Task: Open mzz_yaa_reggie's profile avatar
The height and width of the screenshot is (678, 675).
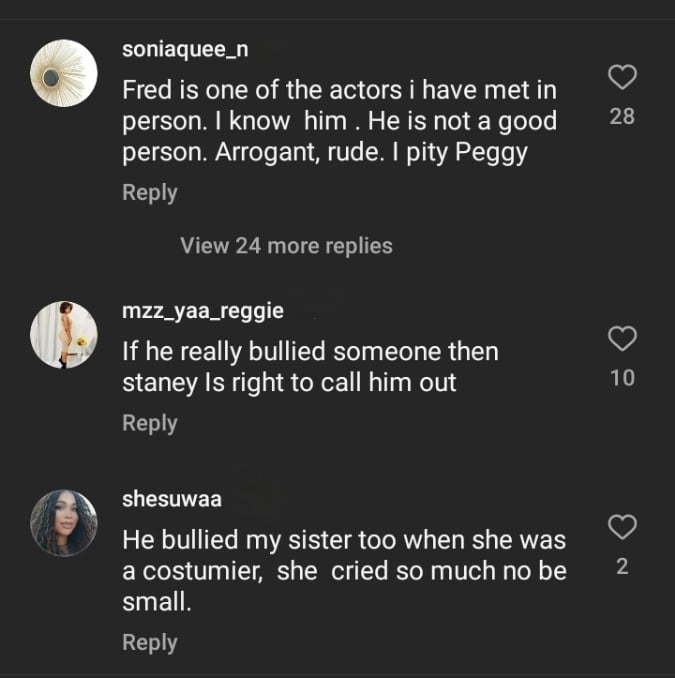Action: pos(64,334)
